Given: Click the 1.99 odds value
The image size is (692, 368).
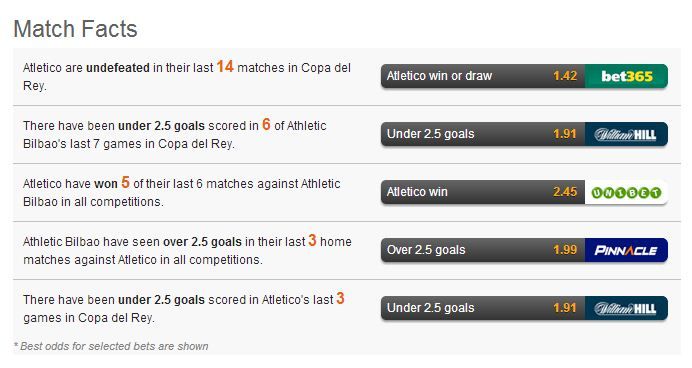Looking at the screenshot, I should [565, 250].
